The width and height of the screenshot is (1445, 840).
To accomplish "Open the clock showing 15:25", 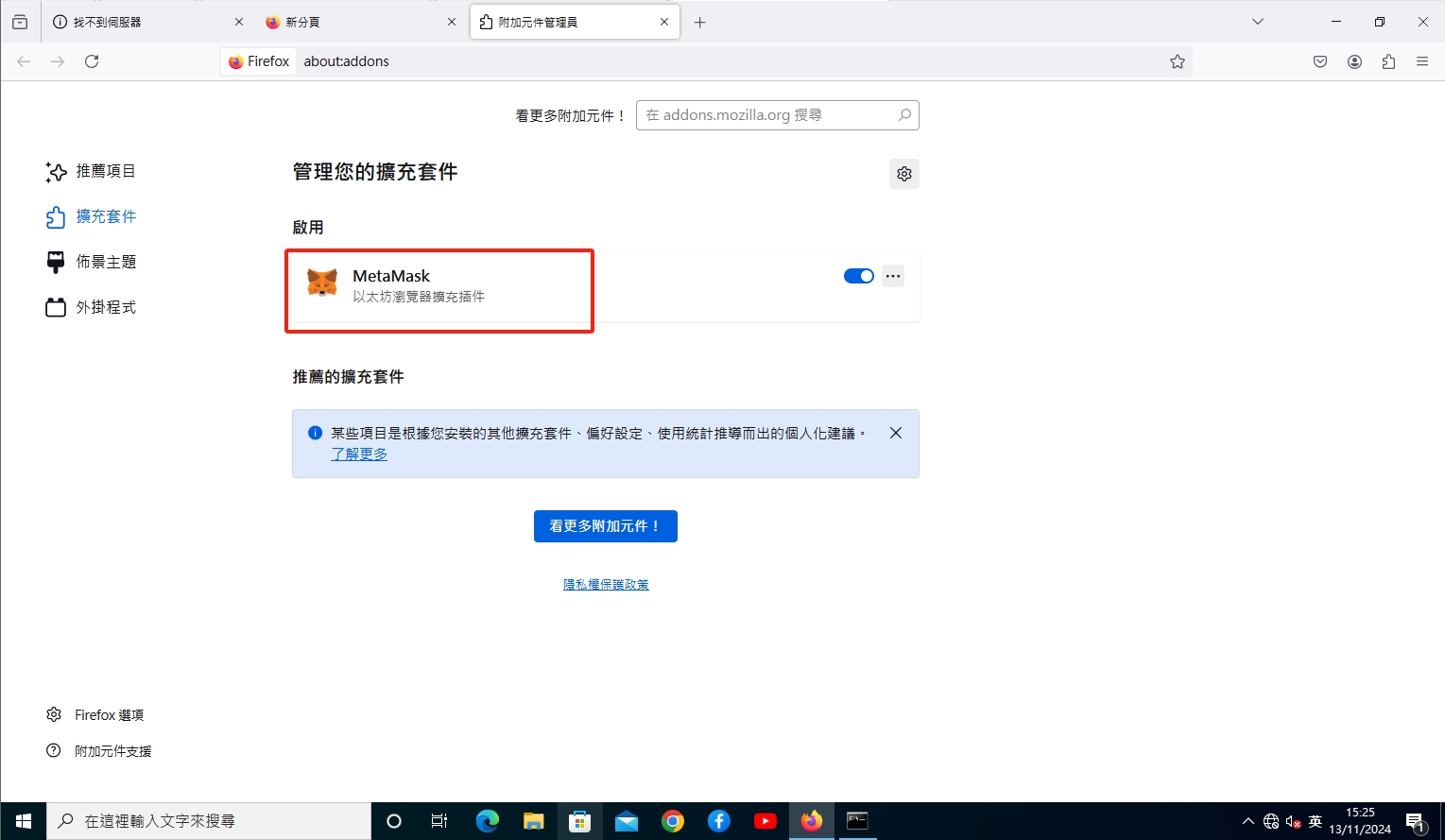I will [1360, 821].
